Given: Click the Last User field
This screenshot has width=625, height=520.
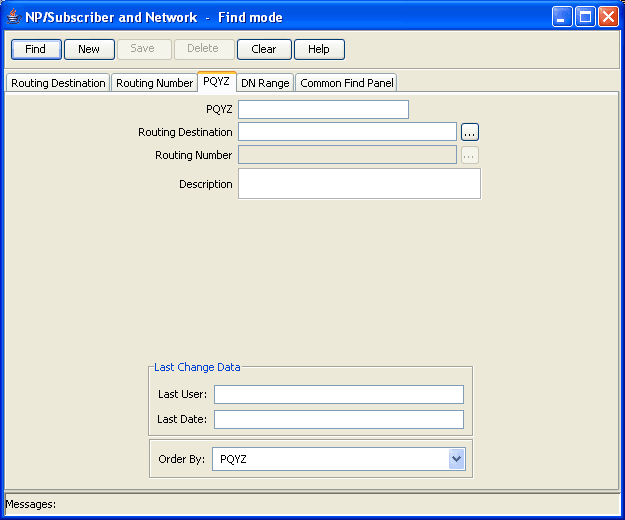Looking at the screenshot, I should [339, 394].
